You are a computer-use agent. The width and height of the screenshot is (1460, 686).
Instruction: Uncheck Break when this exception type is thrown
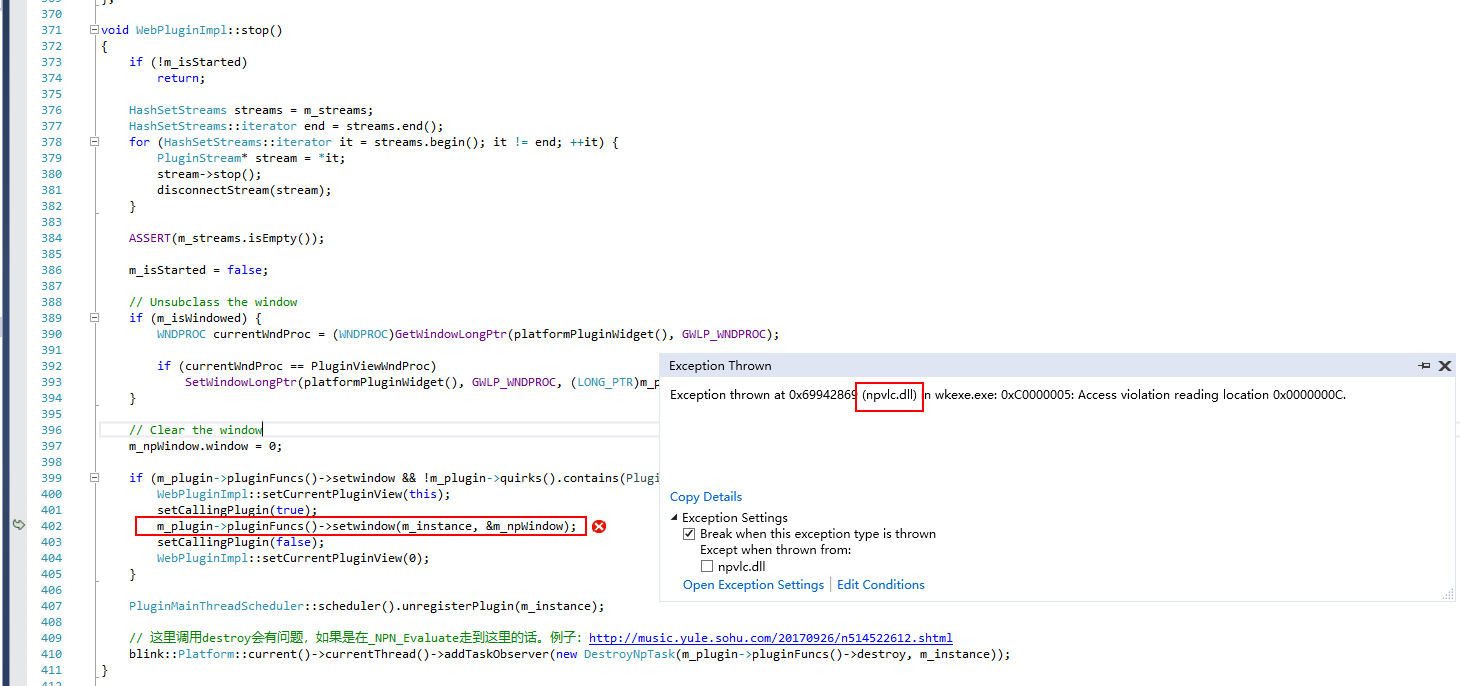coord(689,533)
